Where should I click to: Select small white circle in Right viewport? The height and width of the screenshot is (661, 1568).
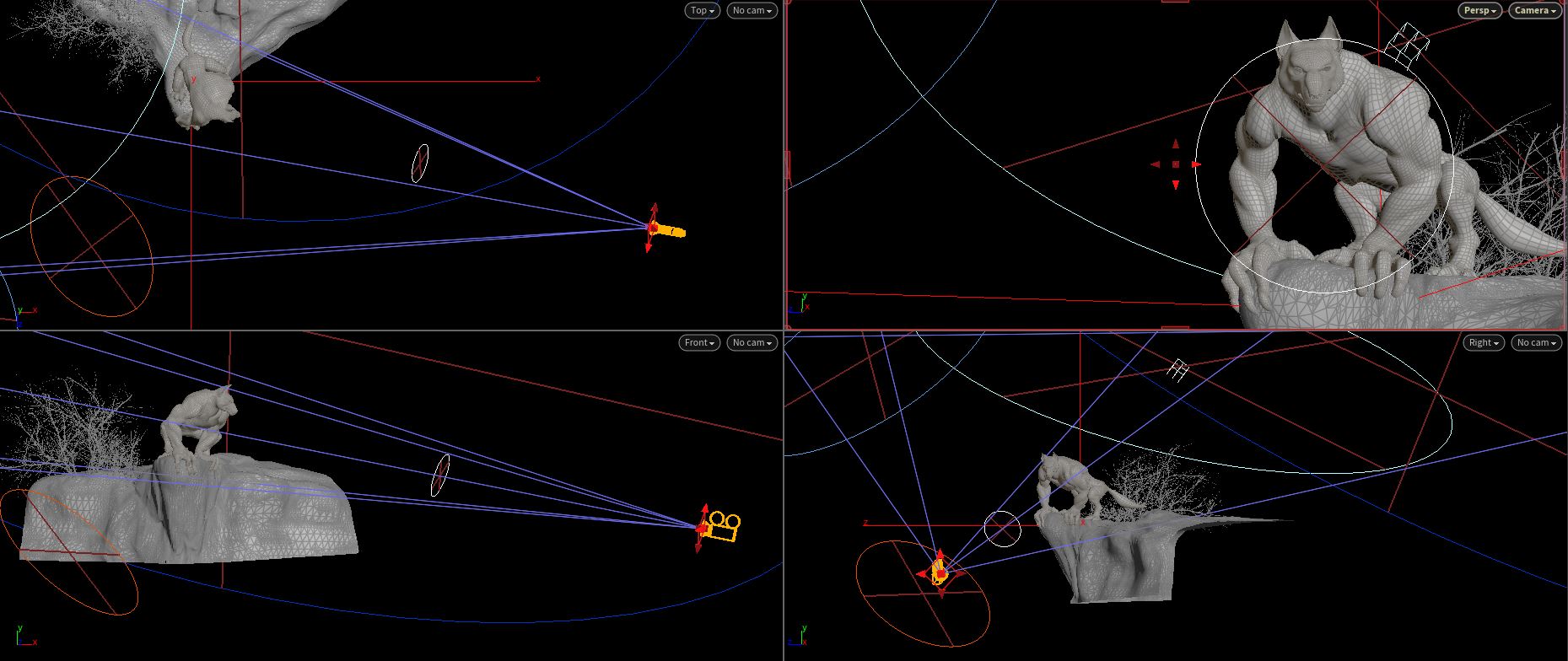1002,529
